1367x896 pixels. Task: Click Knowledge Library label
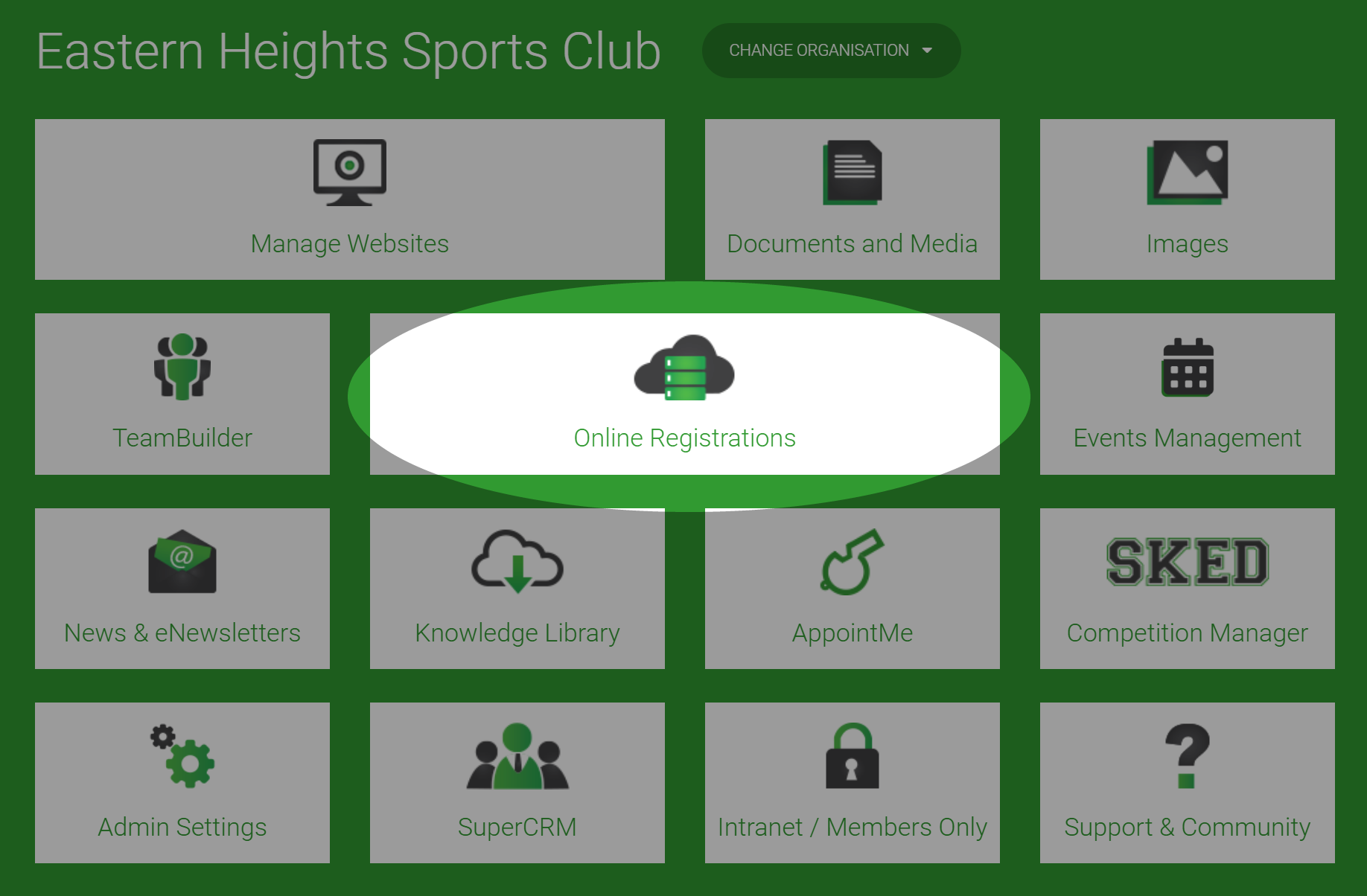517,634
